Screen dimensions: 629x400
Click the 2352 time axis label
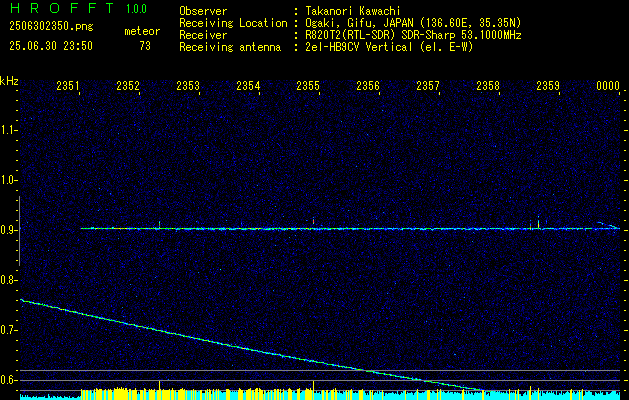pos(128,85)
